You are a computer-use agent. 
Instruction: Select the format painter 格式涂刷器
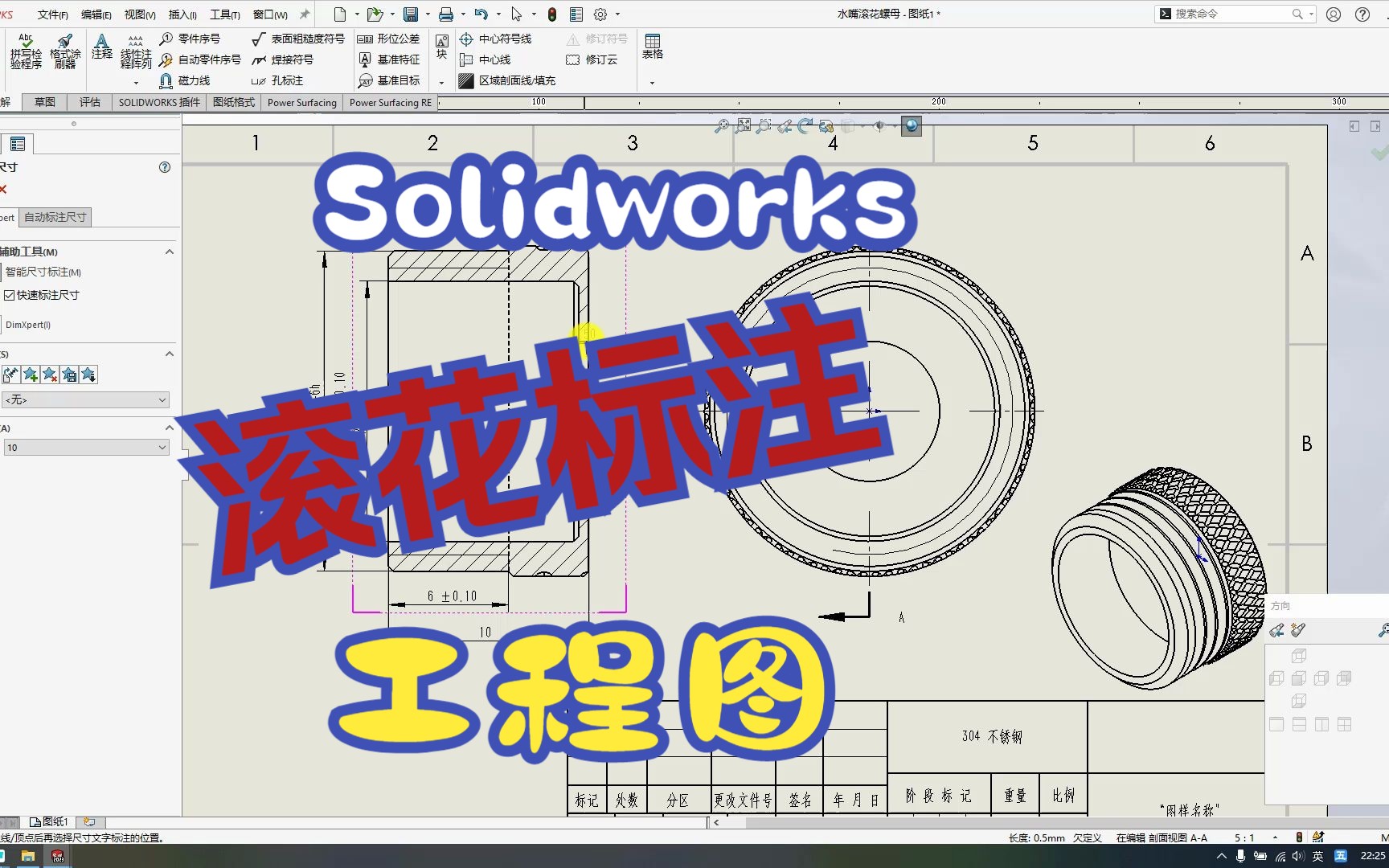65,52
